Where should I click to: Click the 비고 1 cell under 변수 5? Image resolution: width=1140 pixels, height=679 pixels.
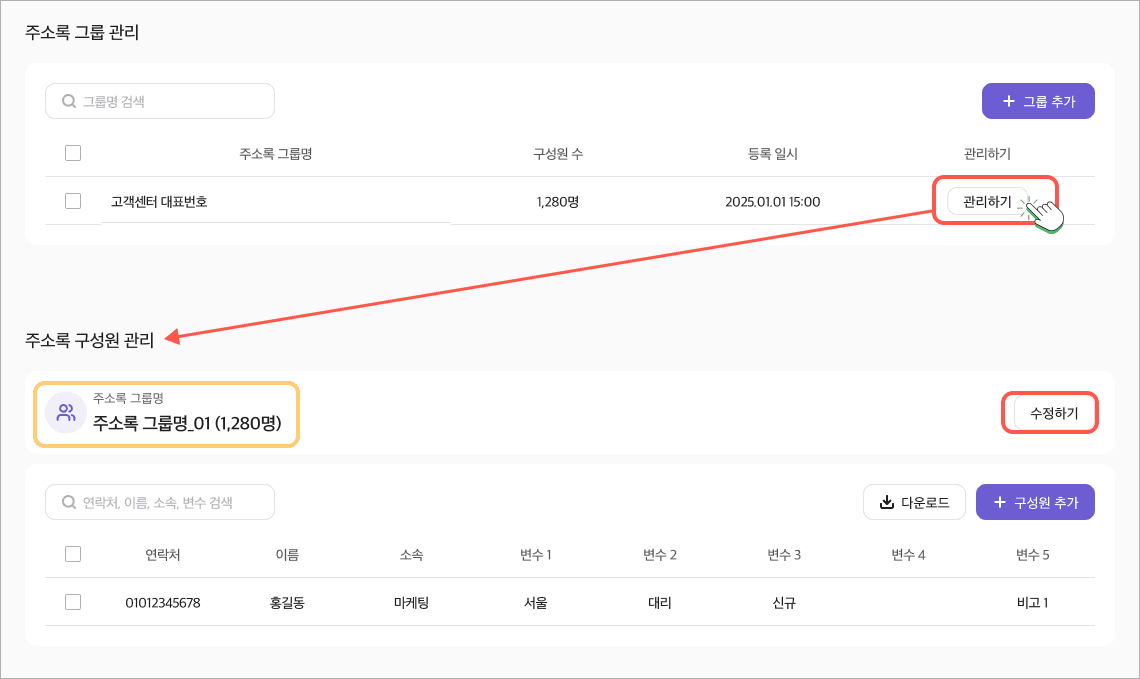(1032, 603)
